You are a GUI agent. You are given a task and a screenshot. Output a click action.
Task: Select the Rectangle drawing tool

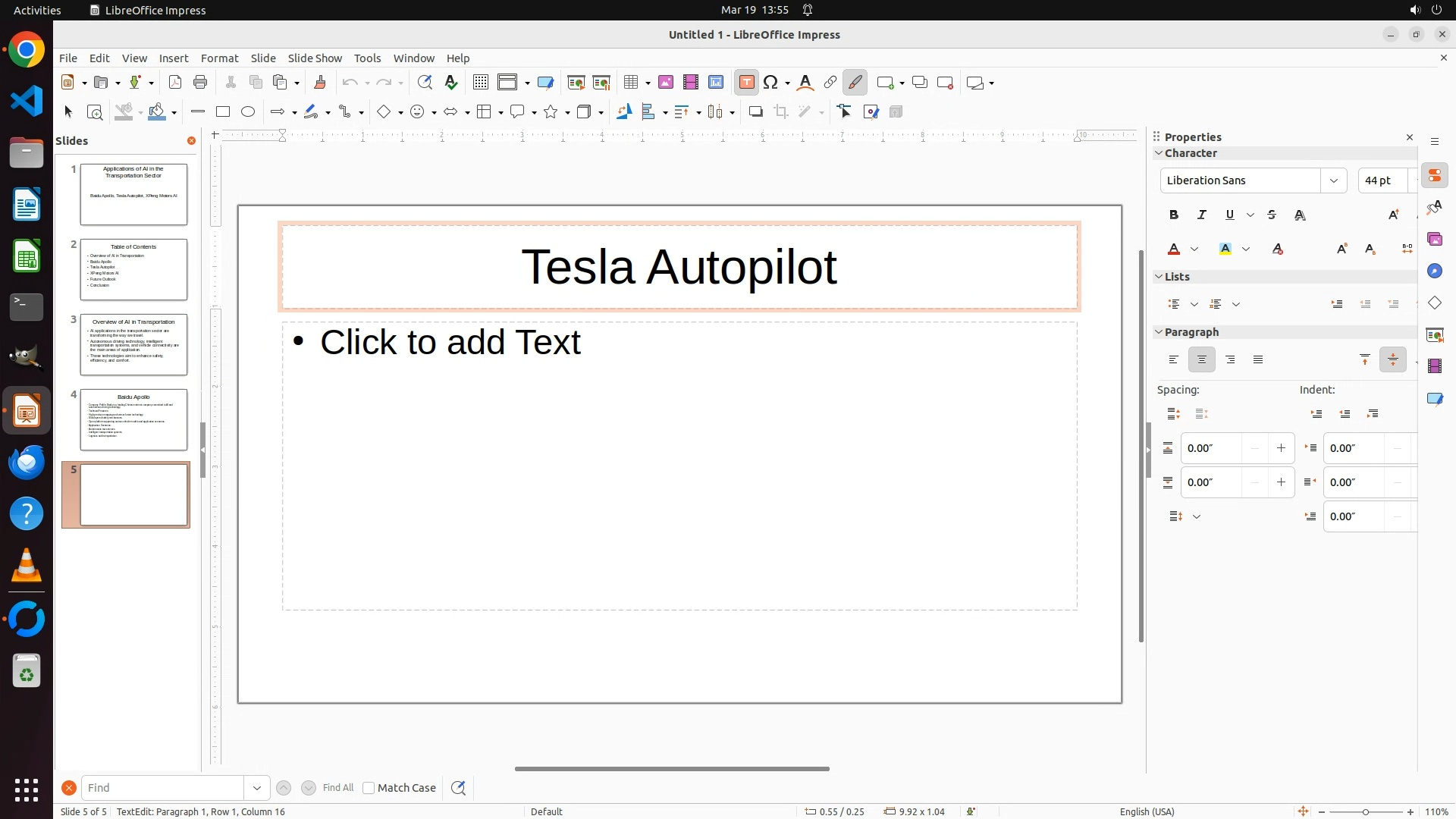223,112
